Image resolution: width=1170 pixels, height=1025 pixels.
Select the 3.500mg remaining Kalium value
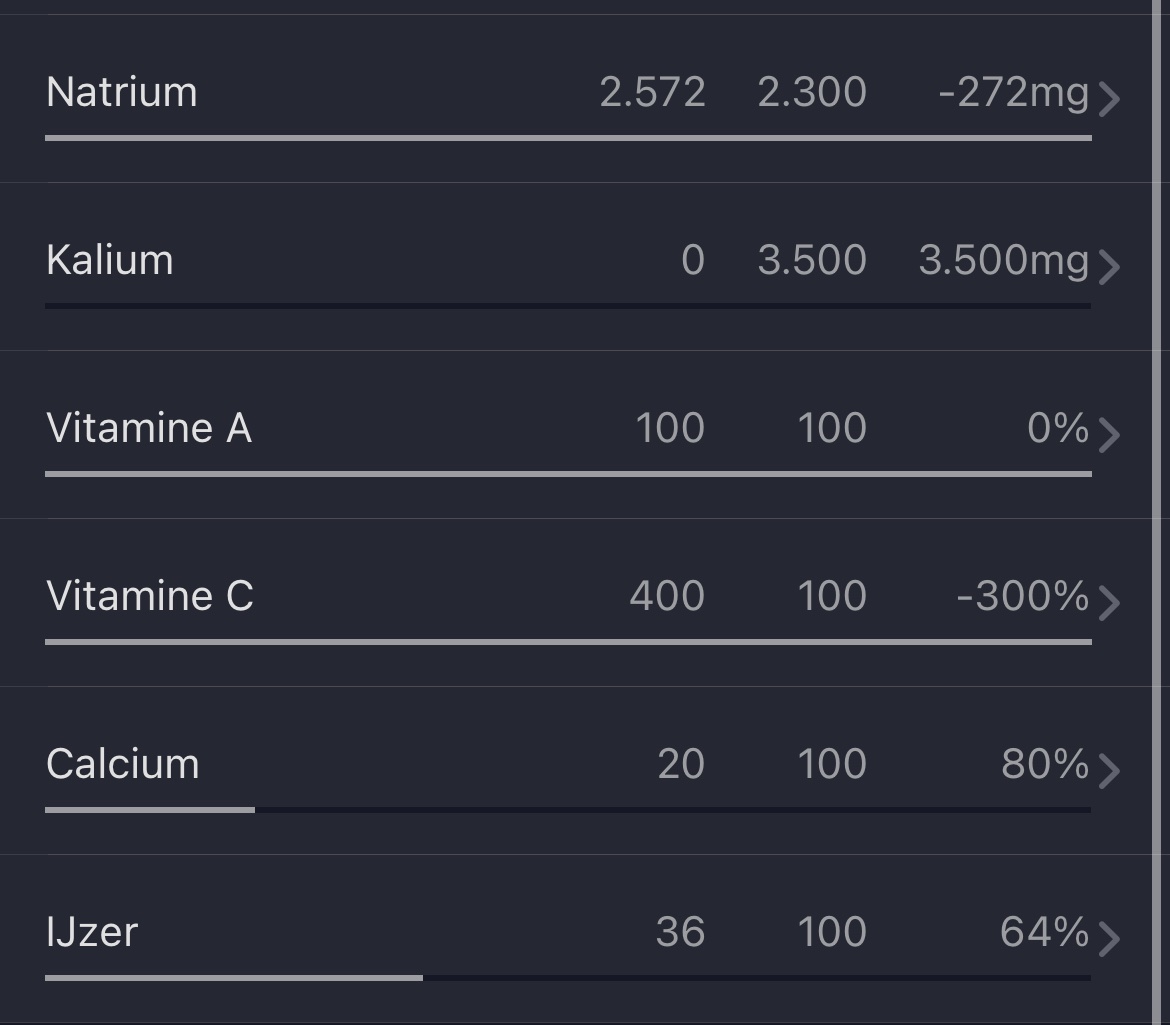click(x=1003, y=260)
